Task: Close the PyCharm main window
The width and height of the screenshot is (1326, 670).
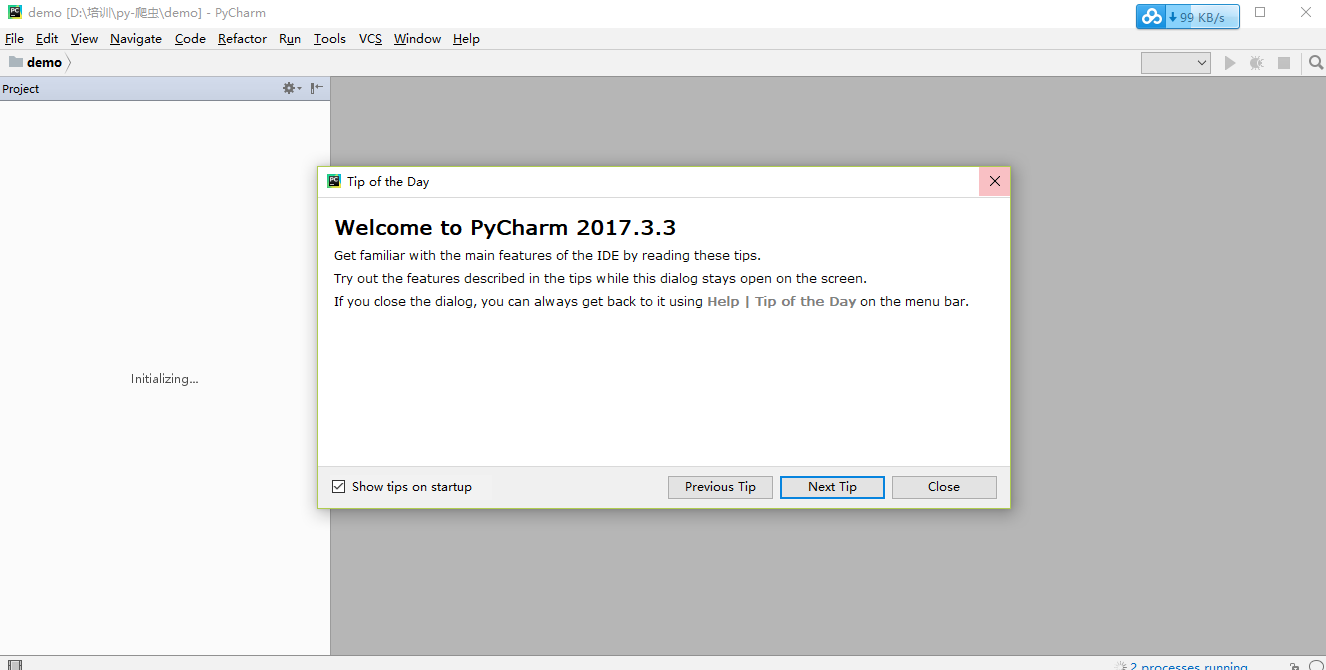Action: tap(1305, 13)
